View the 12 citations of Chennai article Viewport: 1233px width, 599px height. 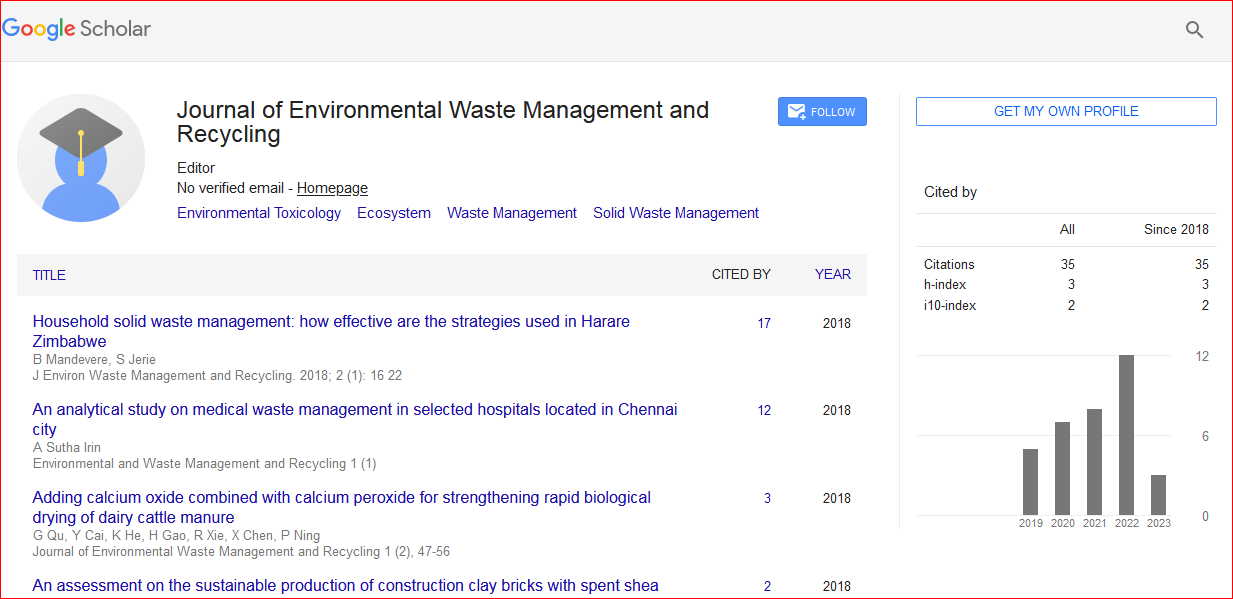764,410
